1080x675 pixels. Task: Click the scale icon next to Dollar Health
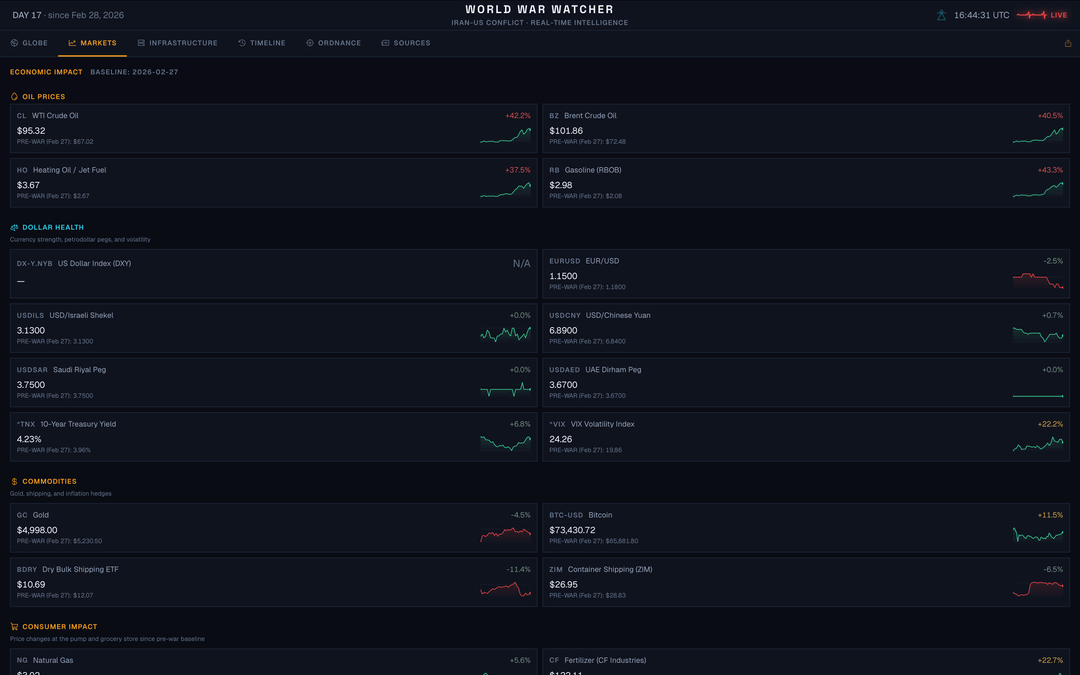[14, 228]
